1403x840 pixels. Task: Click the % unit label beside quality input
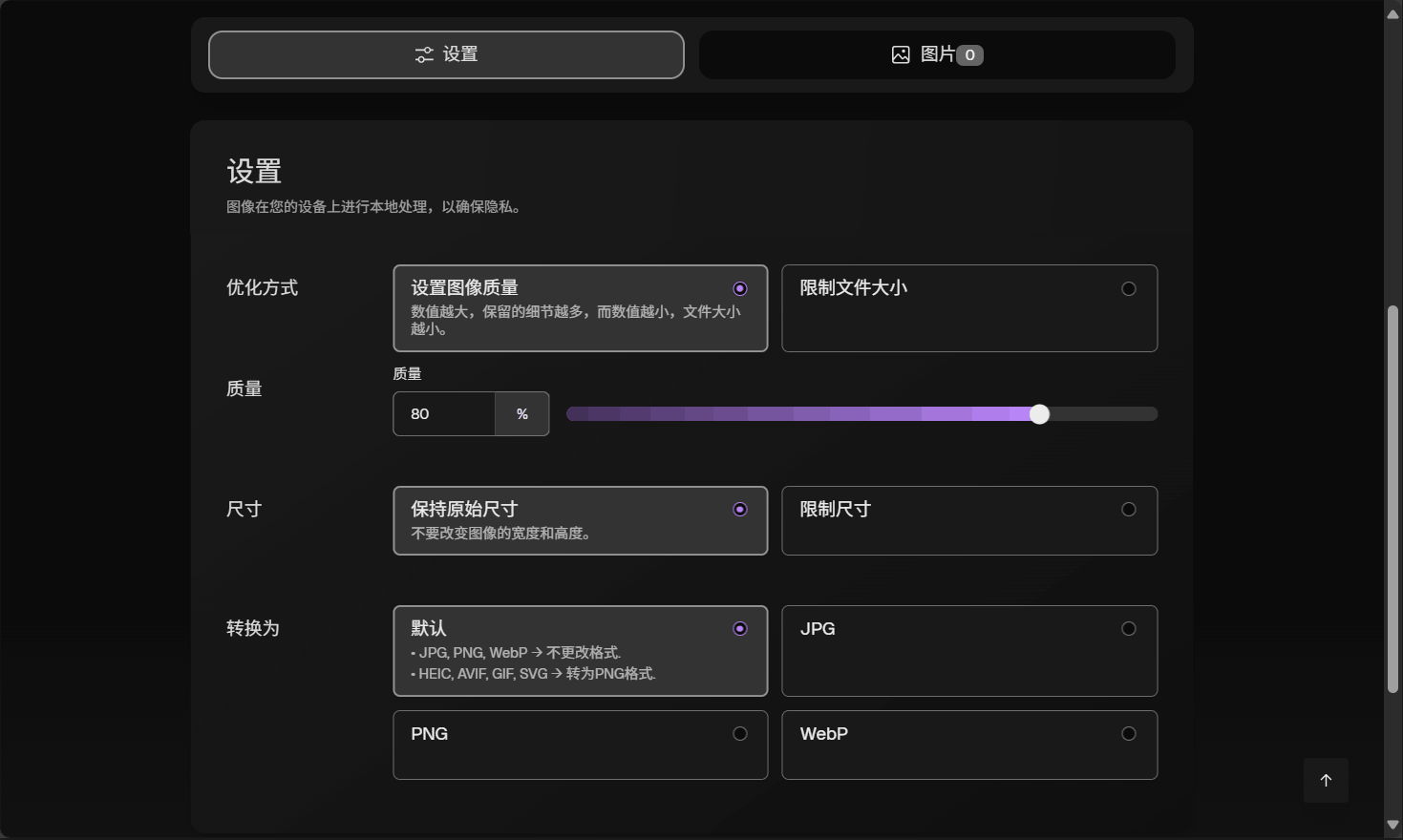(521, 413)
